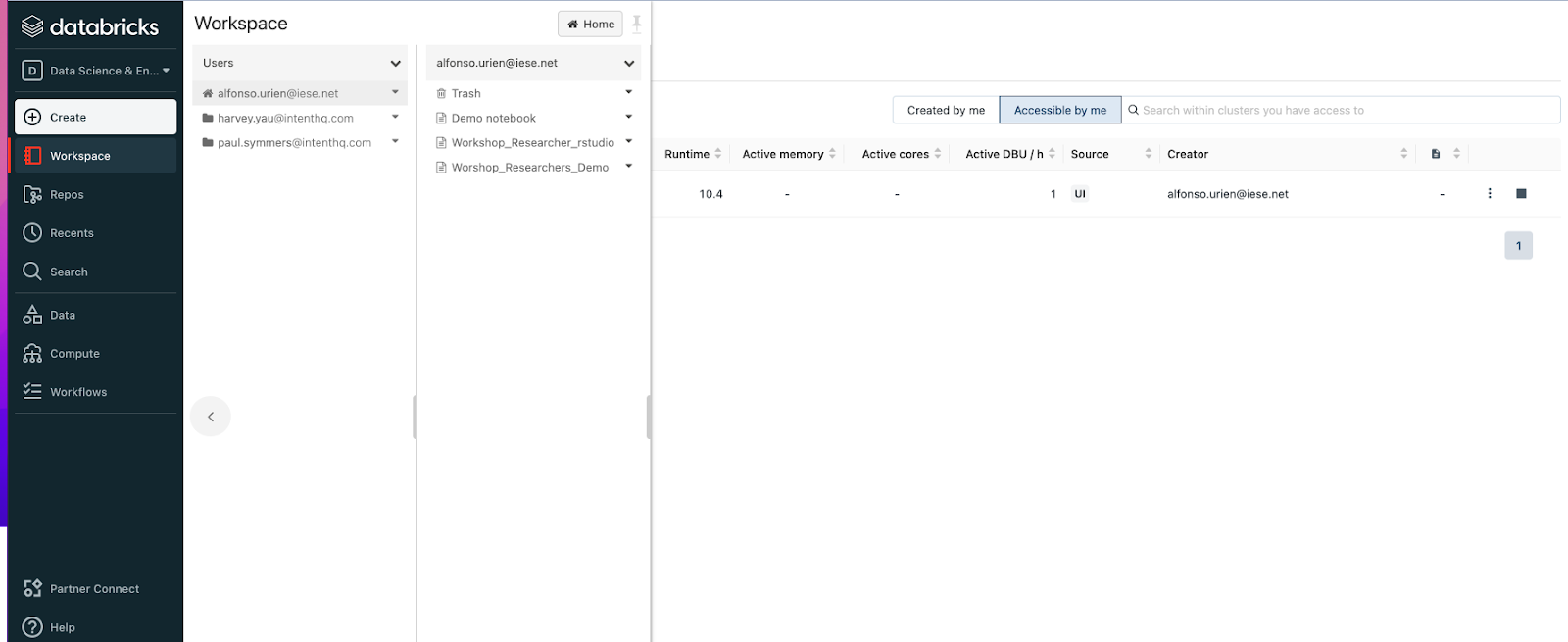
Task: Open the Recents clock icon
Action: 32,233
